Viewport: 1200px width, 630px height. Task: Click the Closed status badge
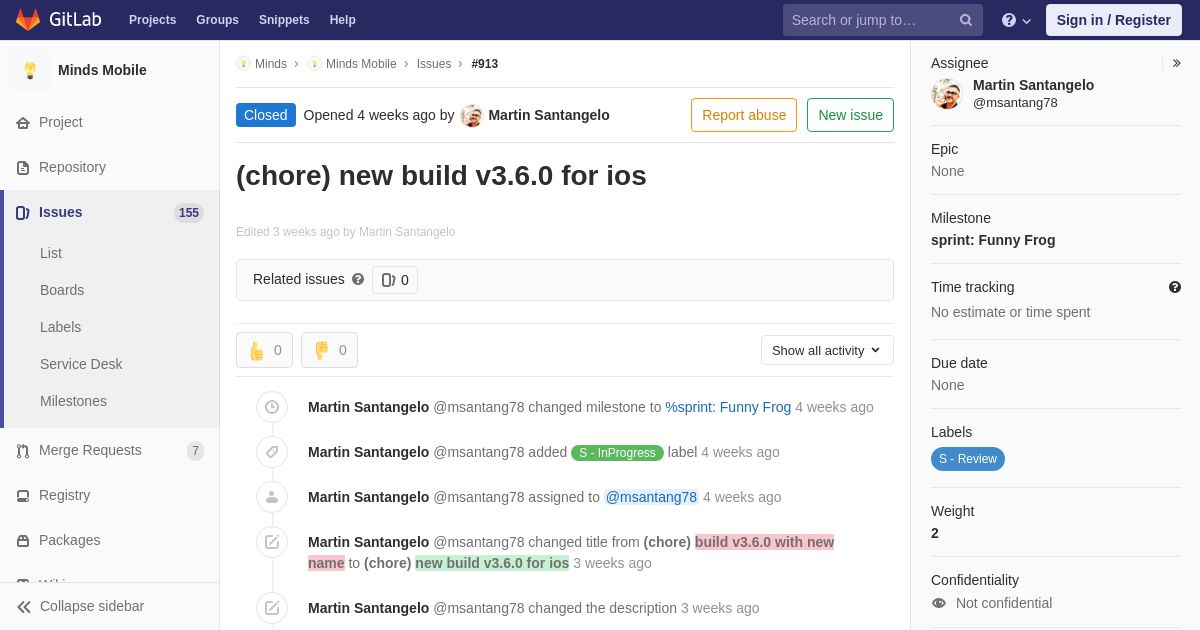(266, 115)
